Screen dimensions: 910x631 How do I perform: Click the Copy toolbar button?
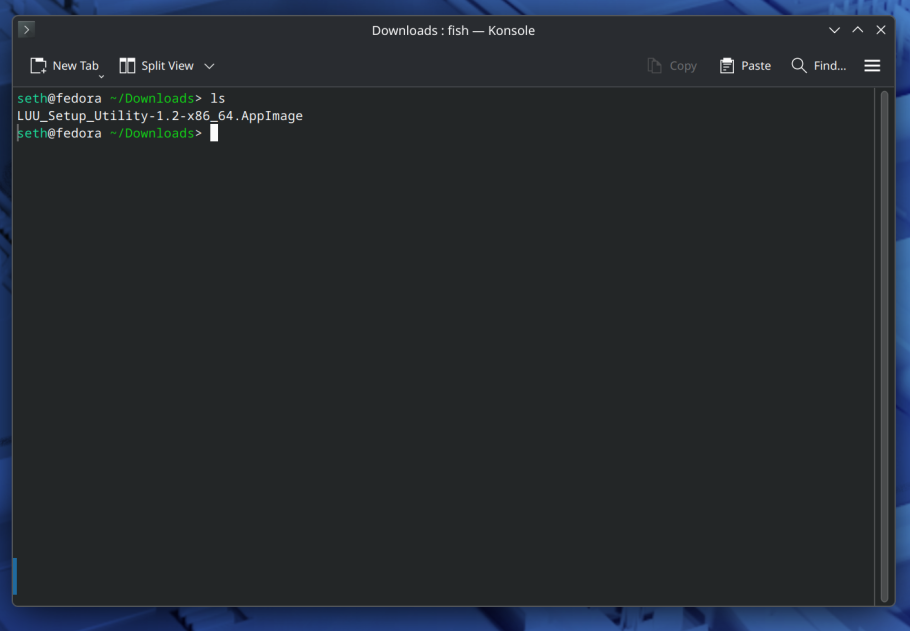[x=671, y=66]
